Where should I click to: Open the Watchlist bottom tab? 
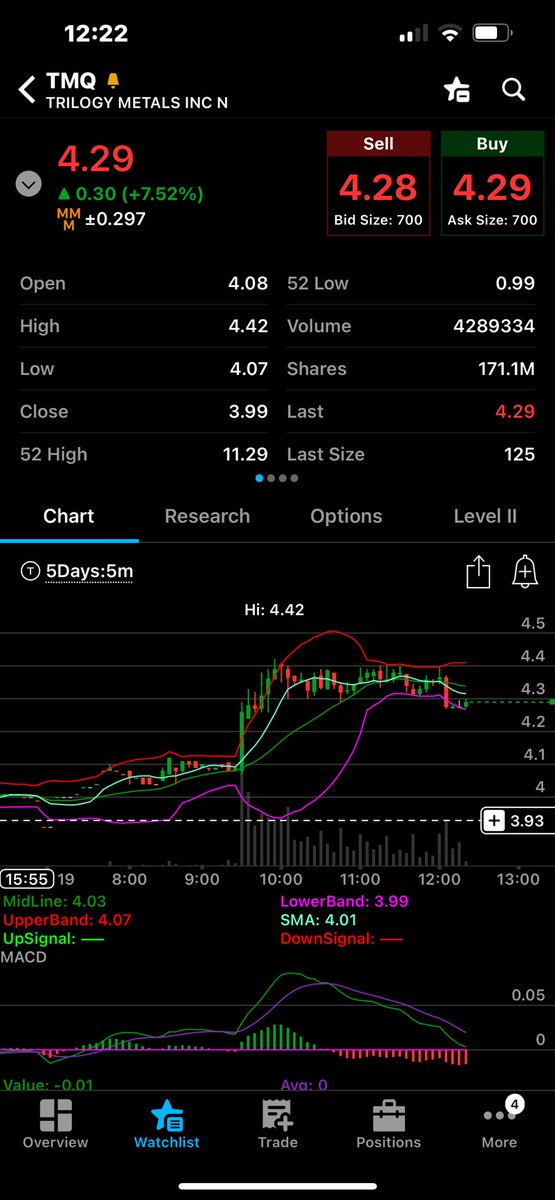pyautogui.click(x=166, y=1125)
